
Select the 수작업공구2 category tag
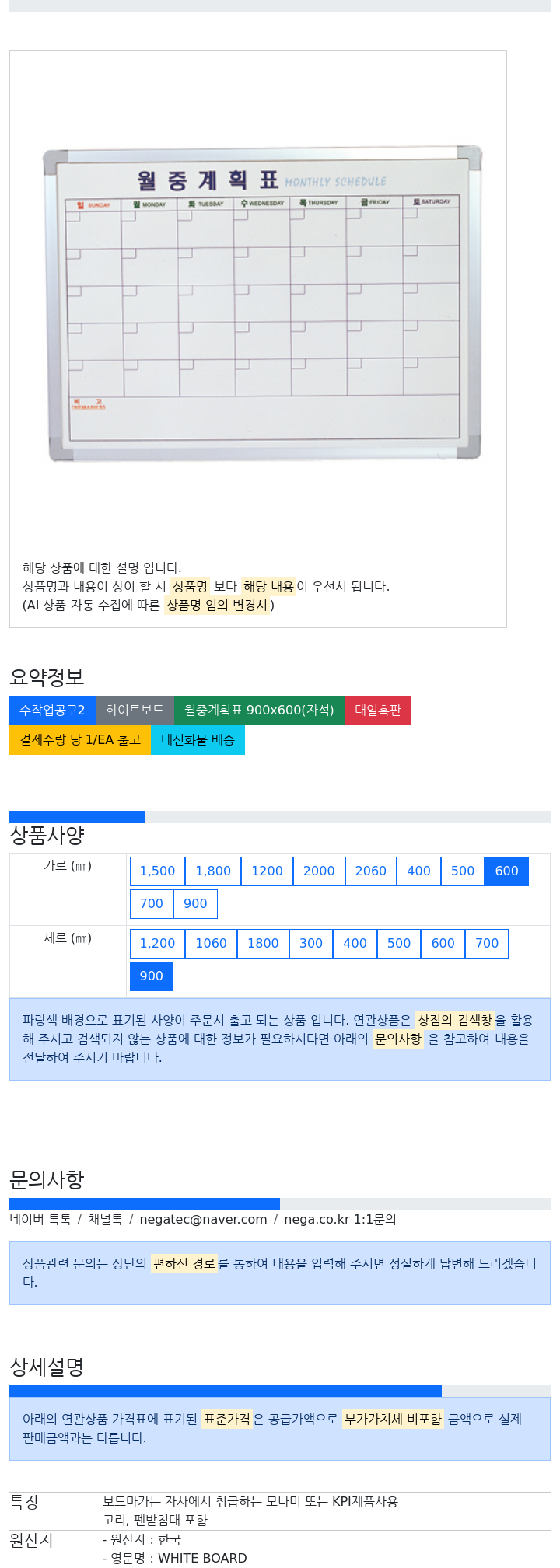click(52, 710)
